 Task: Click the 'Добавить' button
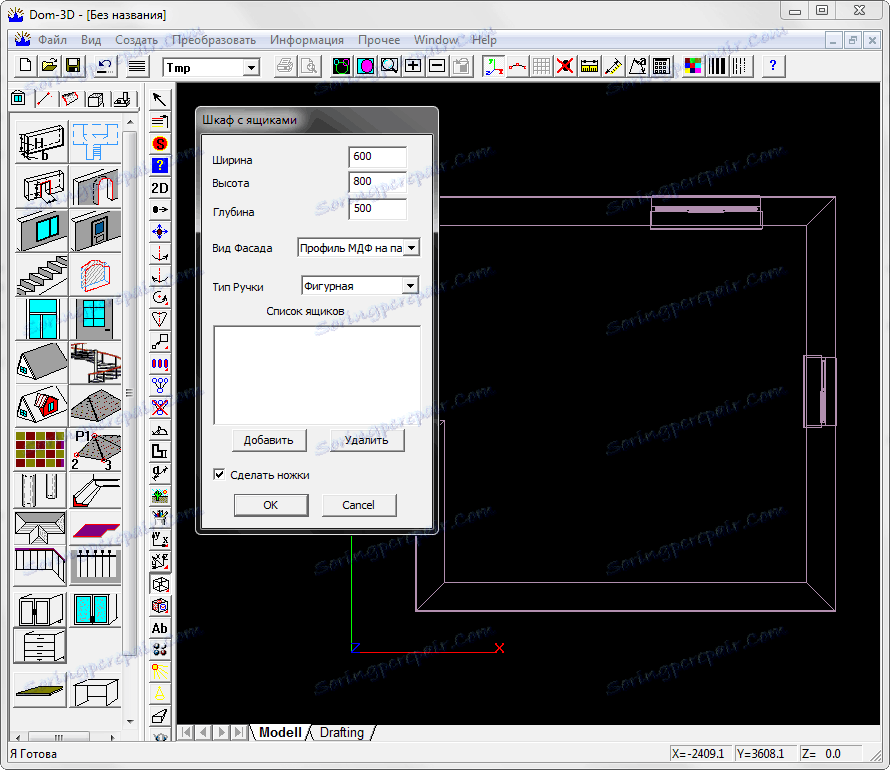click(268, 440)
